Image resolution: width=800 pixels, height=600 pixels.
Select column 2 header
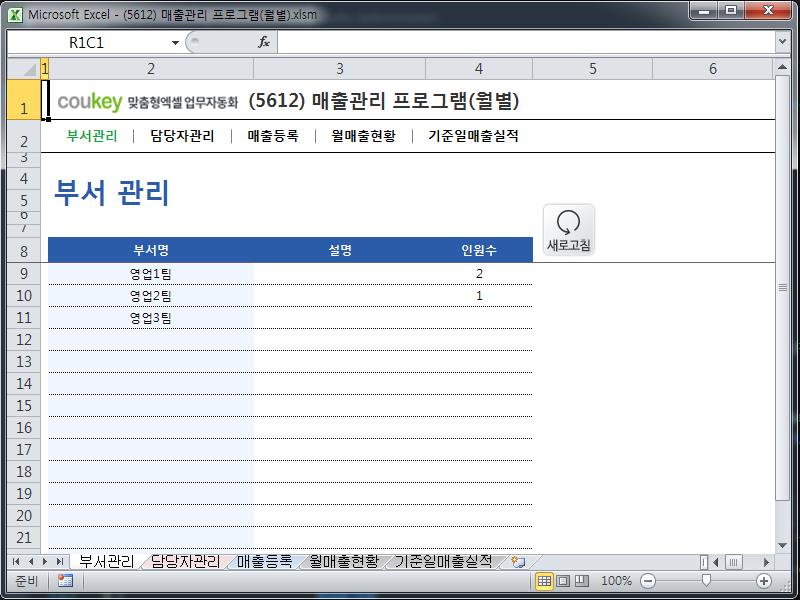[x=151, y=68]
